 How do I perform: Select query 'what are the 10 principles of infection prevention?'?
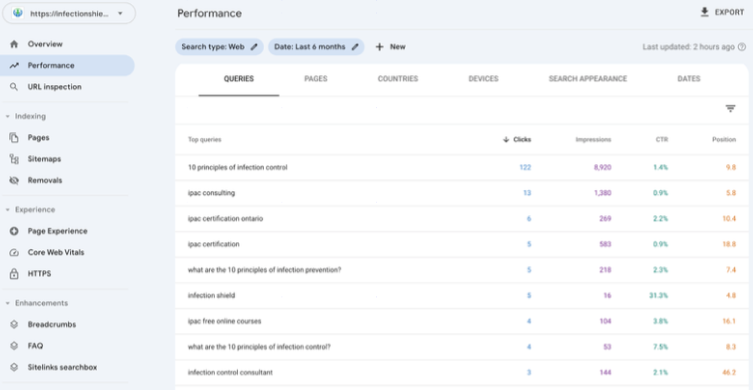point(264,270)
